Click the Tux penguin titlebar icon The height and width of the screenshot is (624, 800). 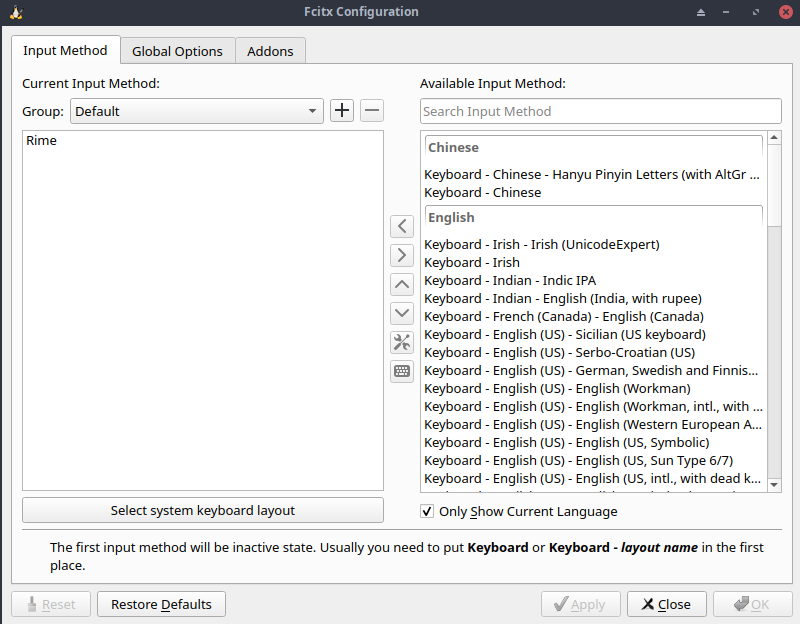14,12
